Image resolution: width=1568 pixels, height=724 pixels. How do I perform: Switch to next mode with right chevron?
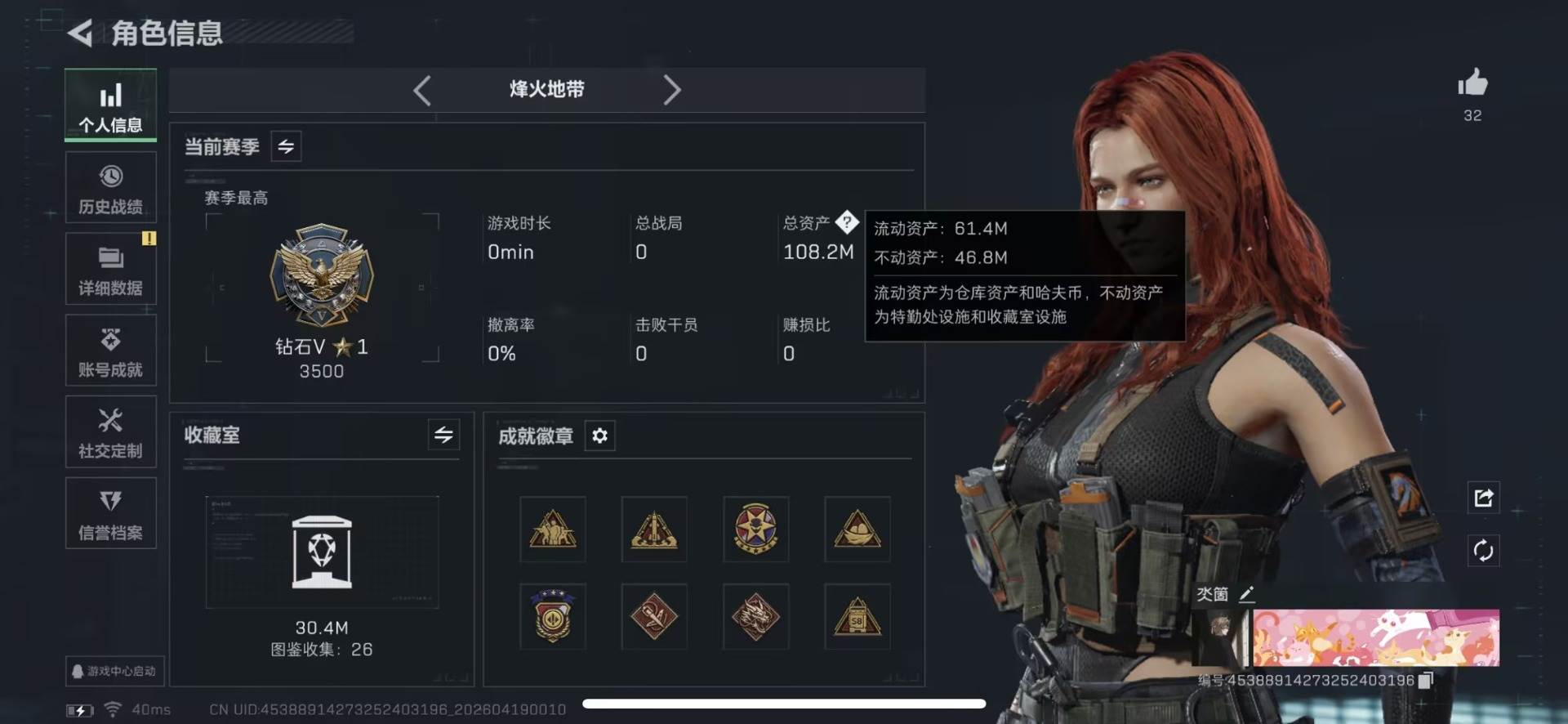671,90
